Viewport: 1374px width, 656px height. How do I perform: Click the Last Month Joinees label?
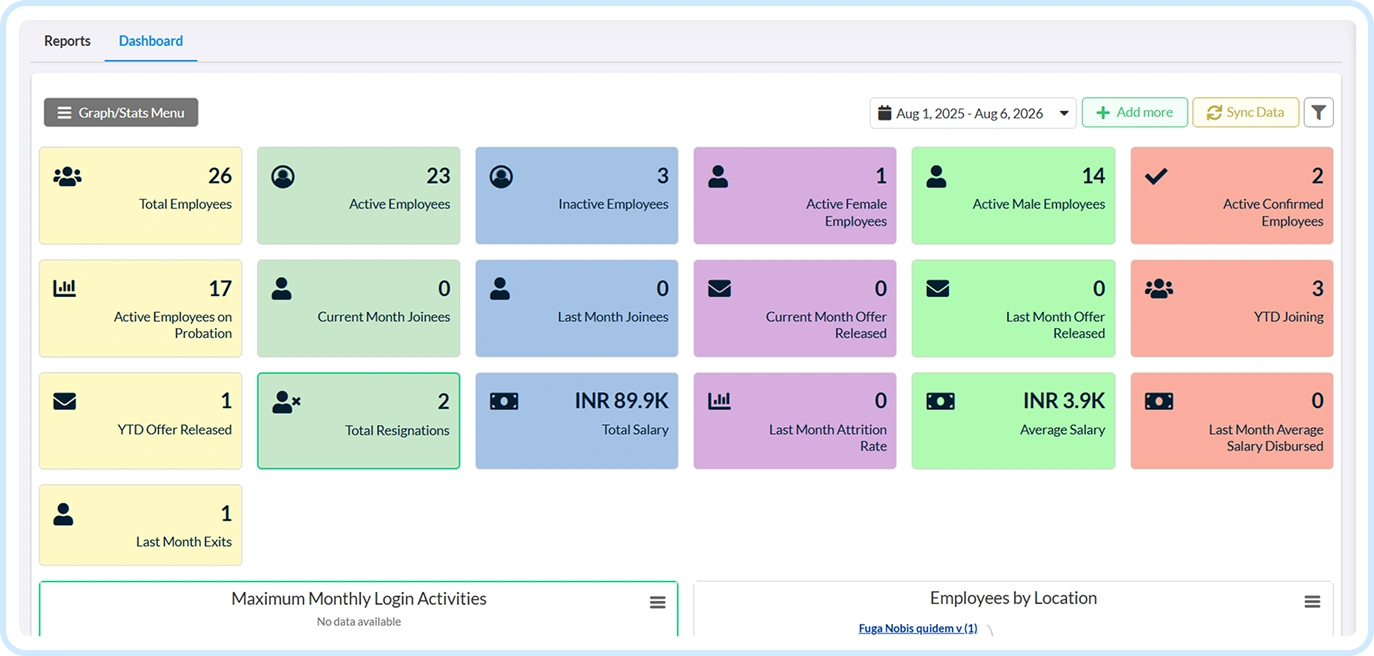(613, 317)
